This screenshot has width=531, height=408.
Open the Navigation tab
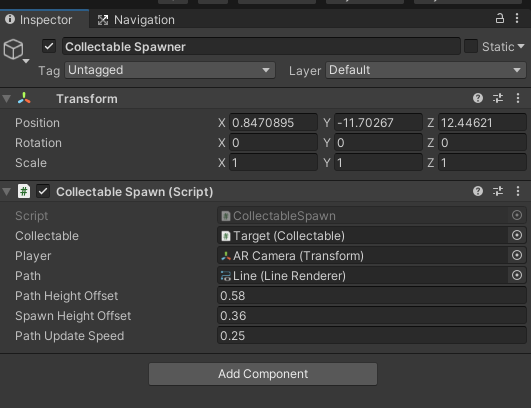[136, 20]
